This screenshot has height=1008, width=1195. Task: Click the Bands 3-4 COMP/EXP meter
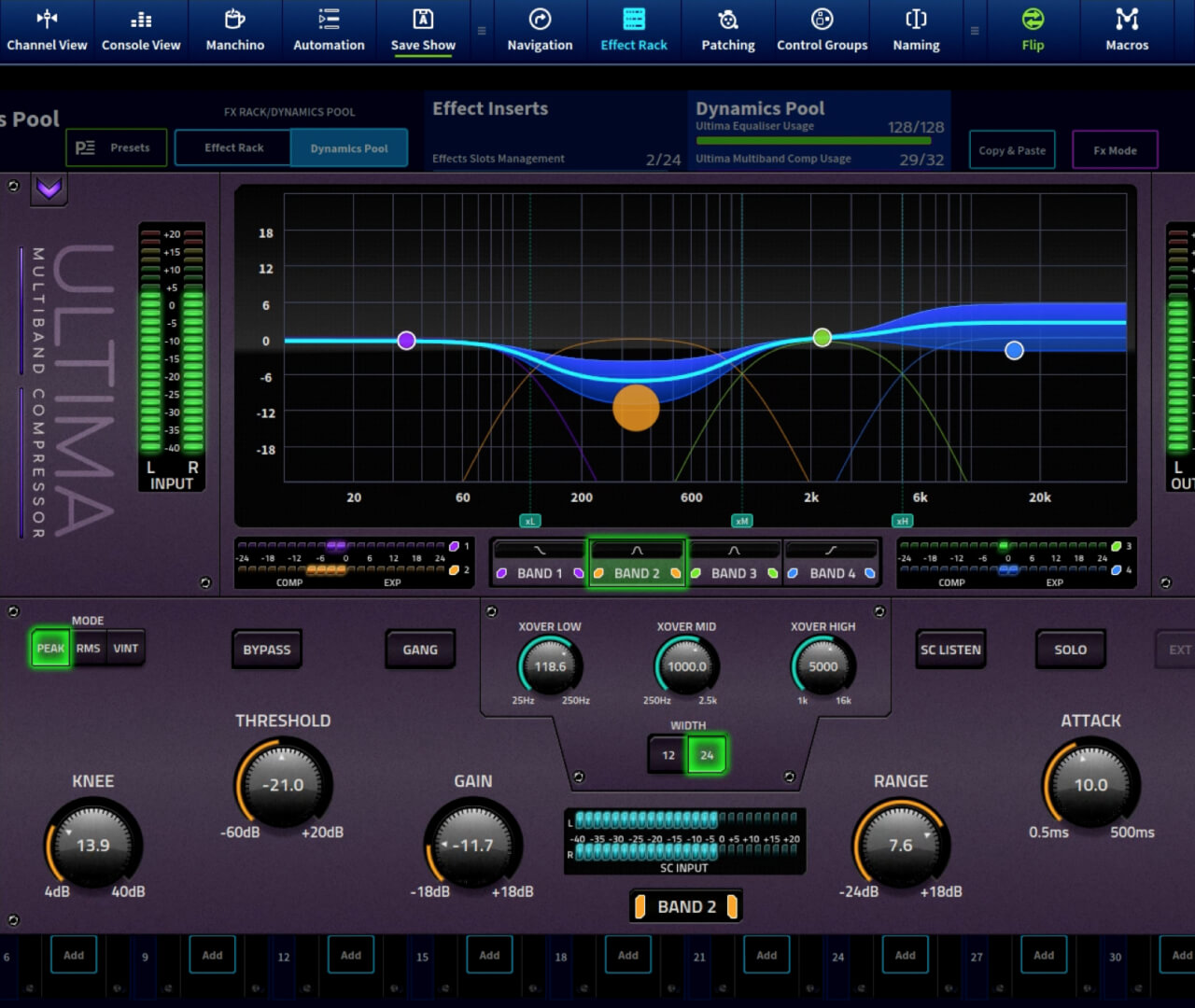[1017, 563]
